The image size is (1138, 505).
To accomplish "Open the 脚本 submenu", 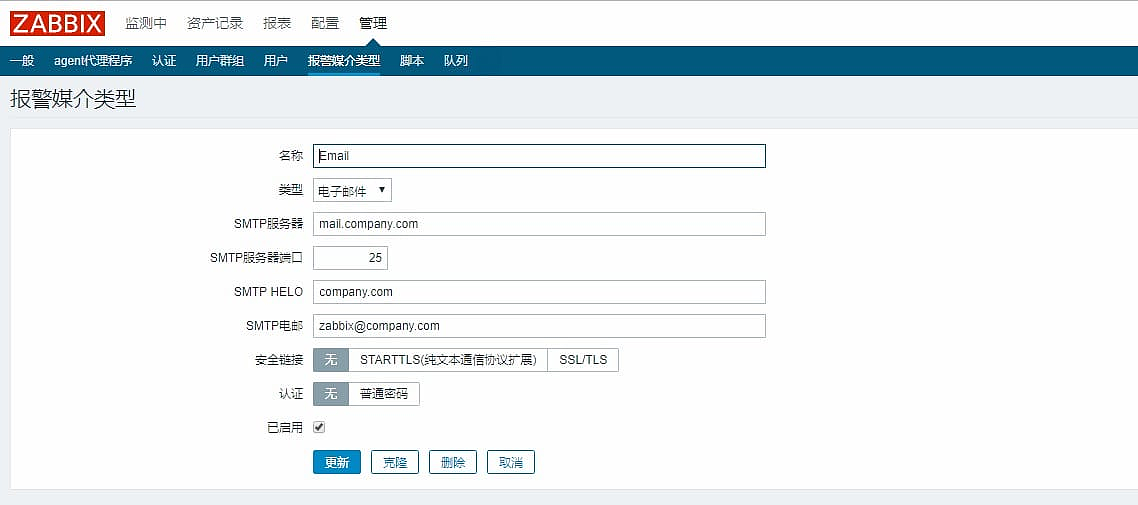I will click(412, 61).
